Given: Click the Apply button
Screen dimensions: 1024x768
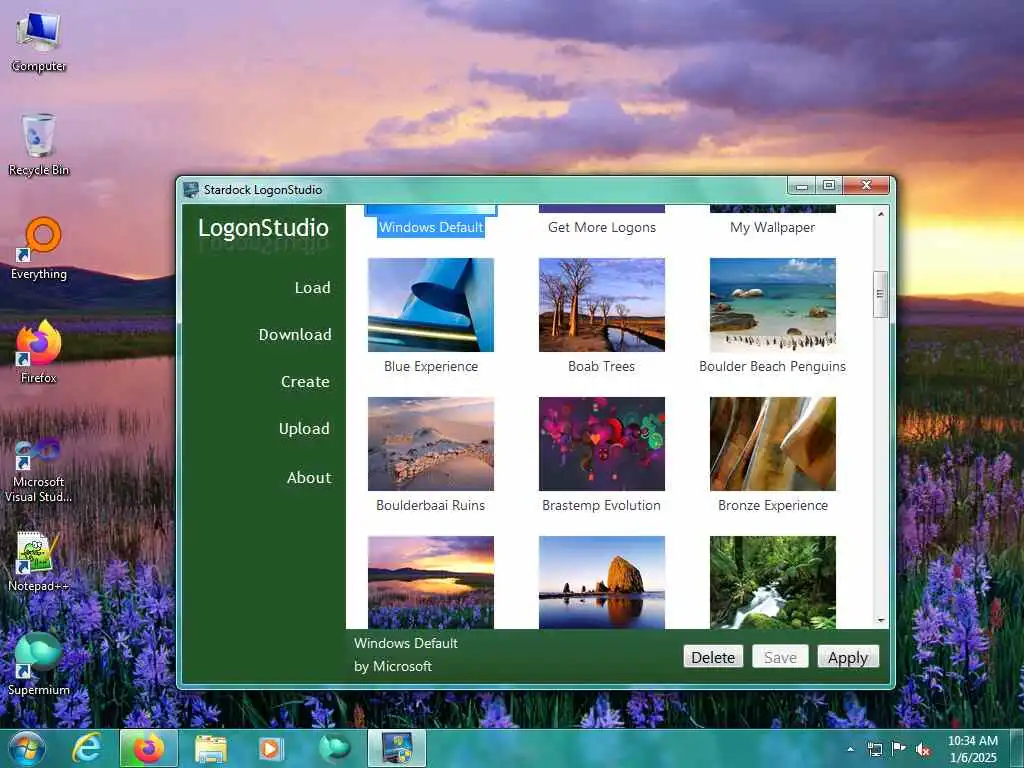Looking at the screenshot, I should 848,657.
